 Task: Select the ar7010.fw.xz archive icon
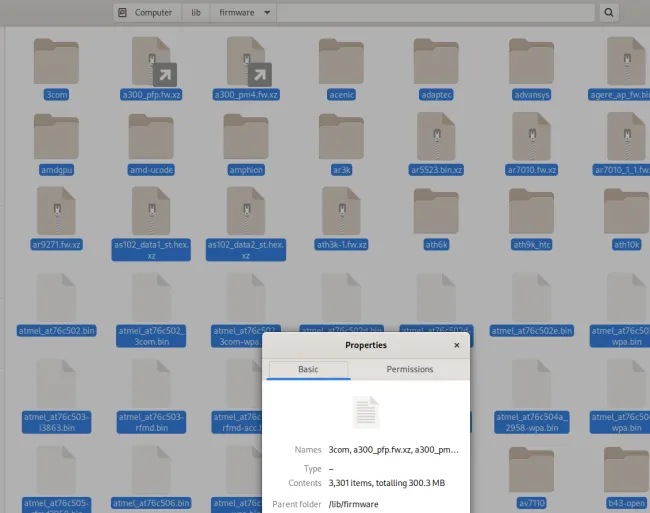[531, 136]
